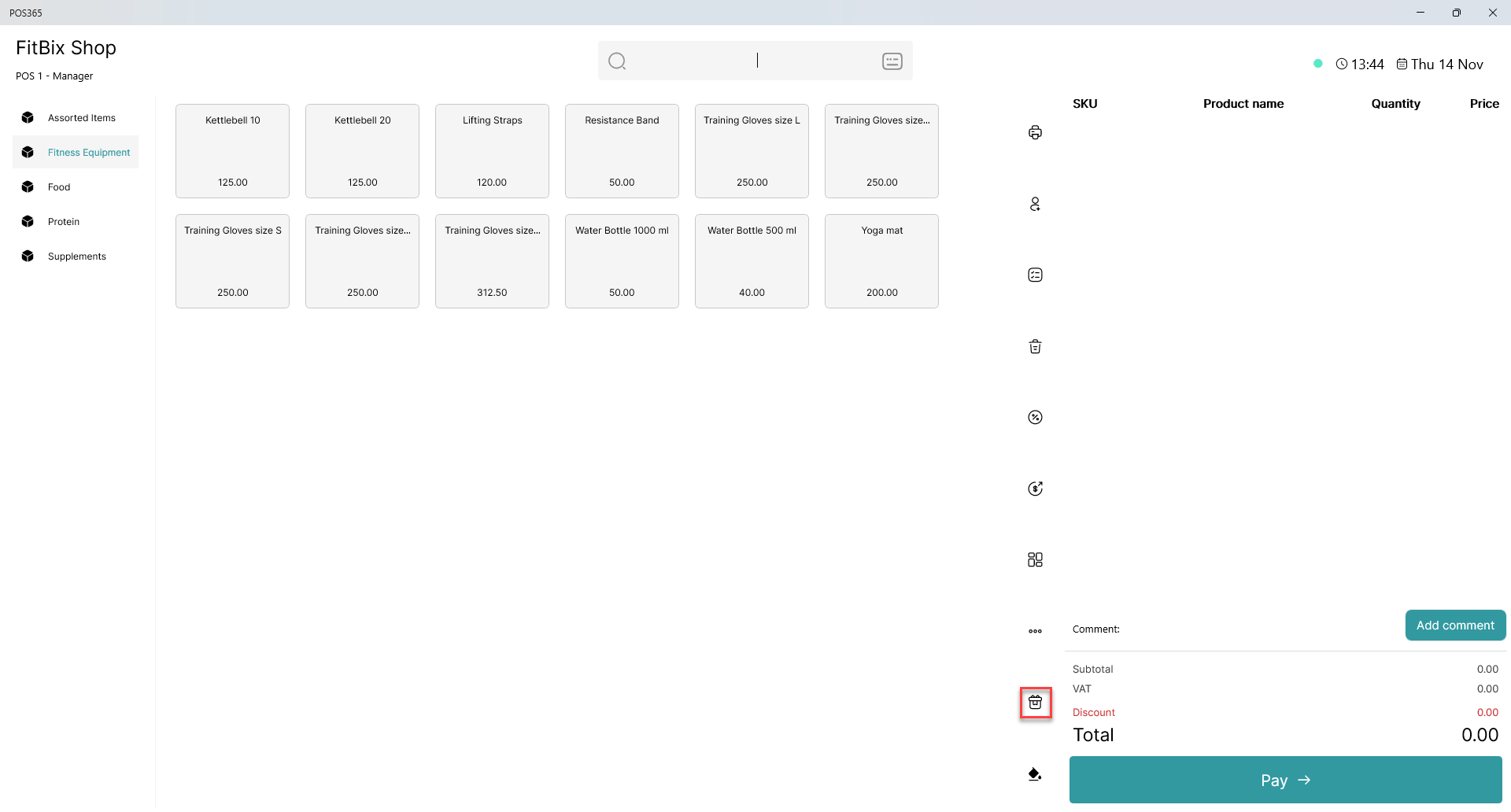Image resolution: width=1511 pixels, height=812 pixels.
Task: Open the add customer icon
Action: pos(1035,204)
